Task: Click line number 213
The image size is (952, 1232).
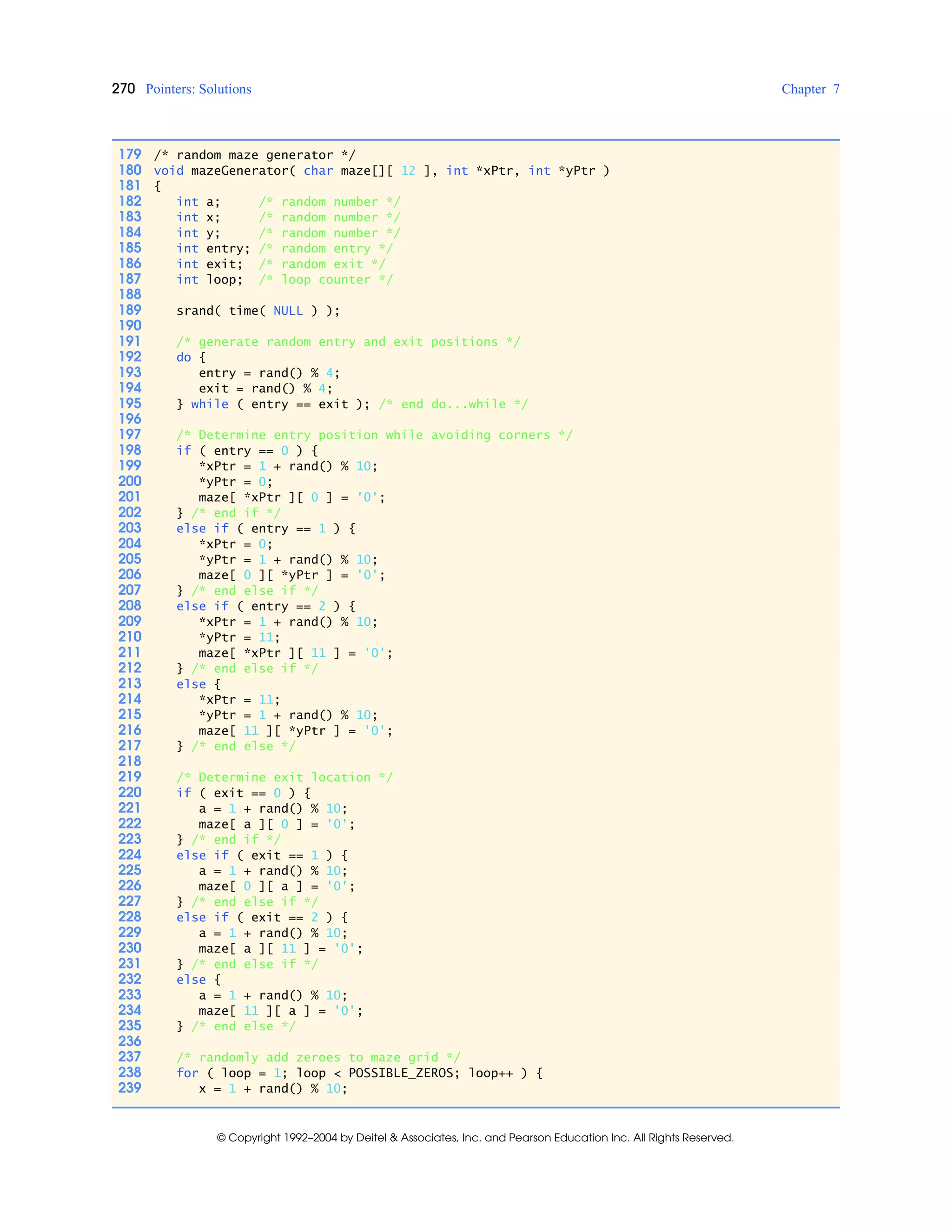Action: pos(130,684)
